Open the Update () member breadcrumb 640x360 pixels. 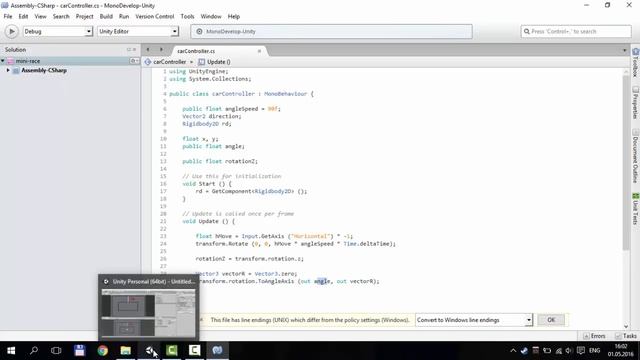[215, 62]
